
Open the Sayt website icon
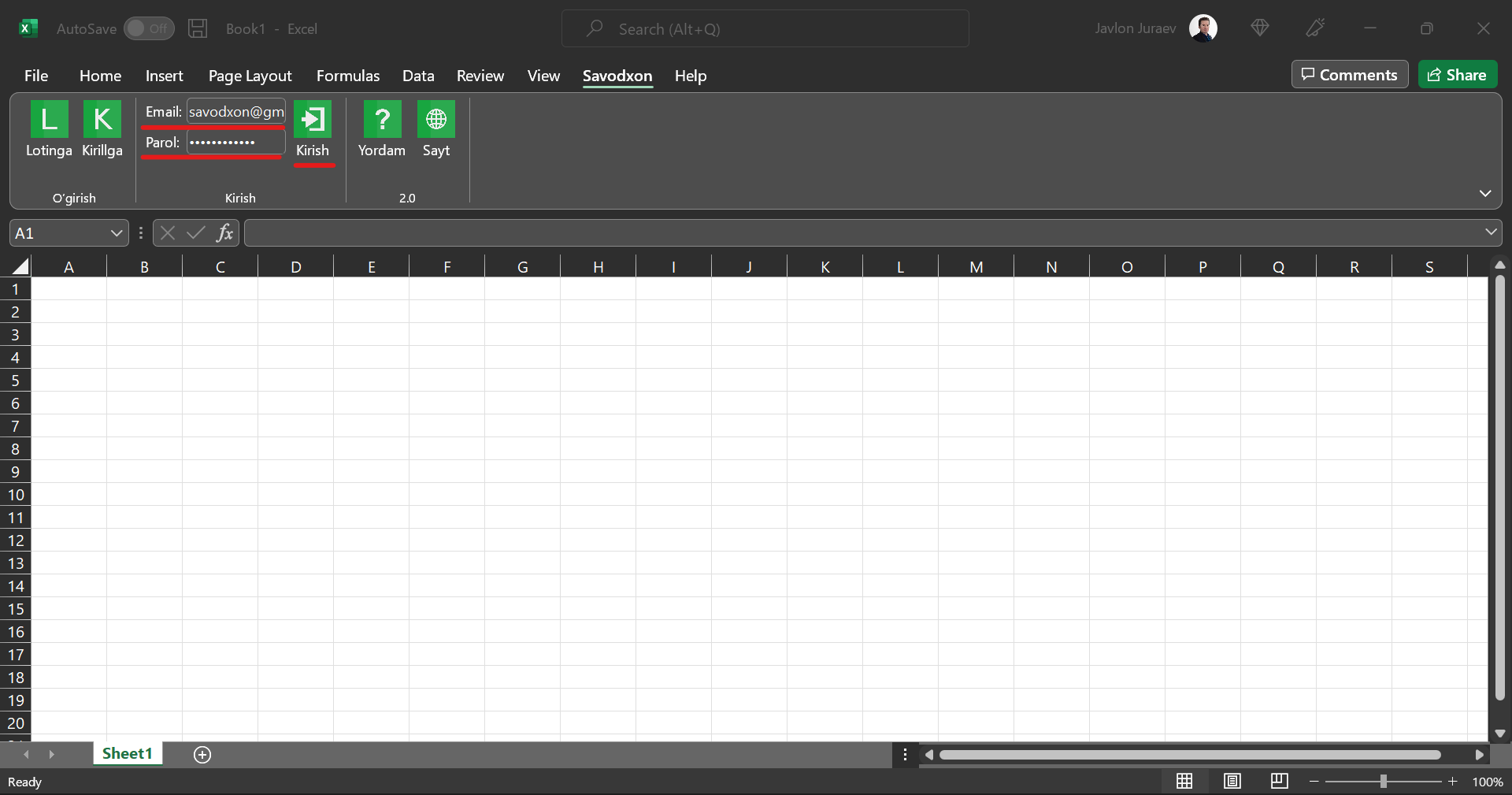coord(435,120)
